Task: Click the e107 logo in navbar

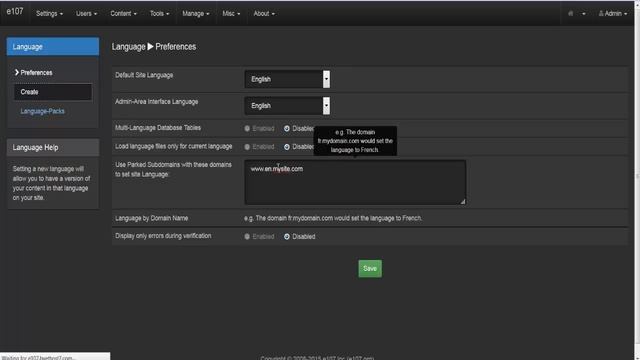Action: [x=15, y=12]
